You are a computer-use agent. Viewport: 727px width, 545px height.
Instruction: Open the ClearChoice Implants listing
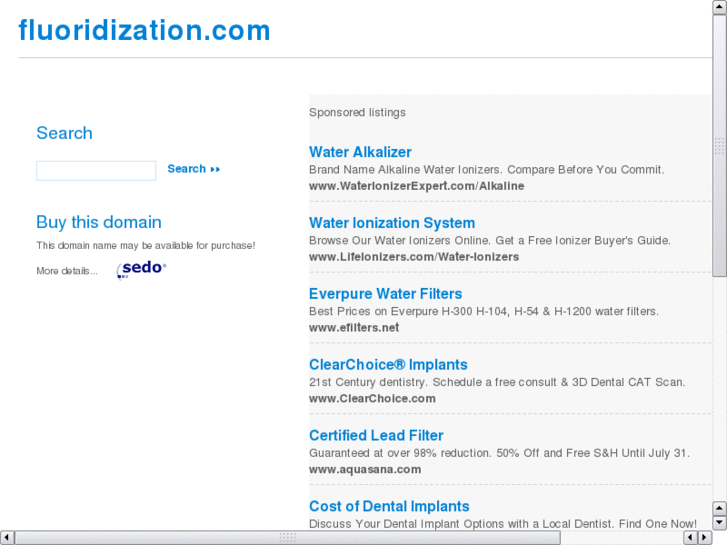click(x=388, y=365)
